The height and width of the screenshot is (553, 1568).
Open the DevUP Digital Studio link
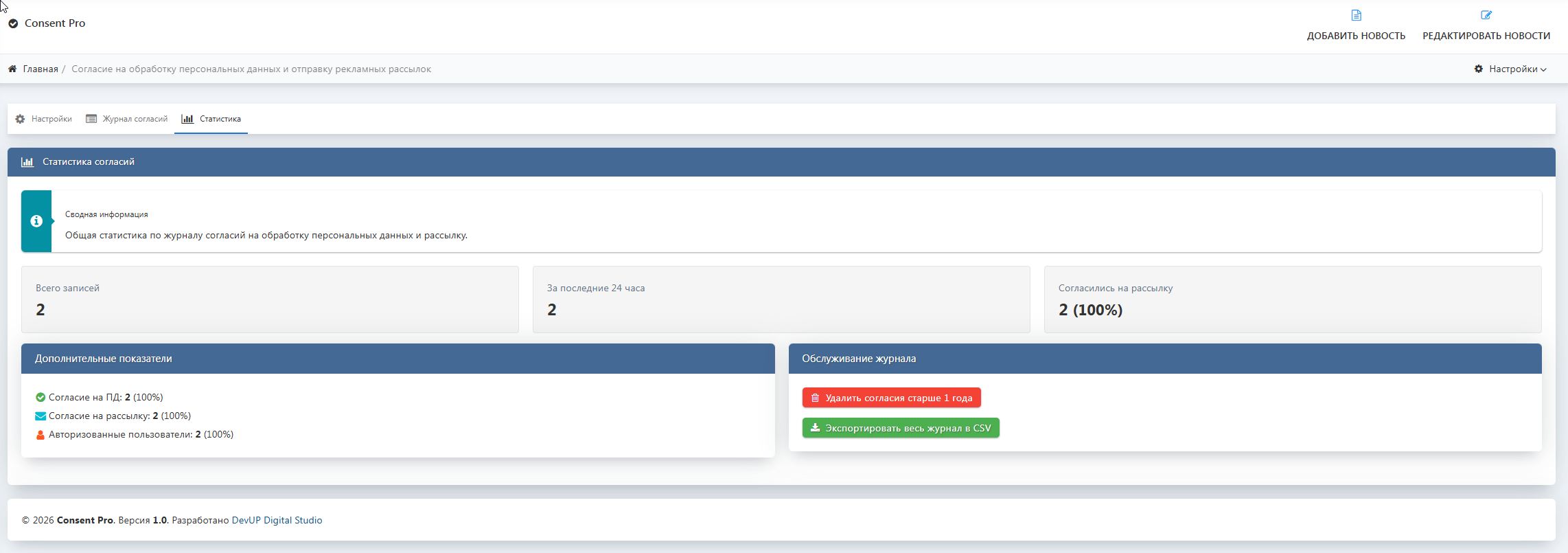(277, 520)
